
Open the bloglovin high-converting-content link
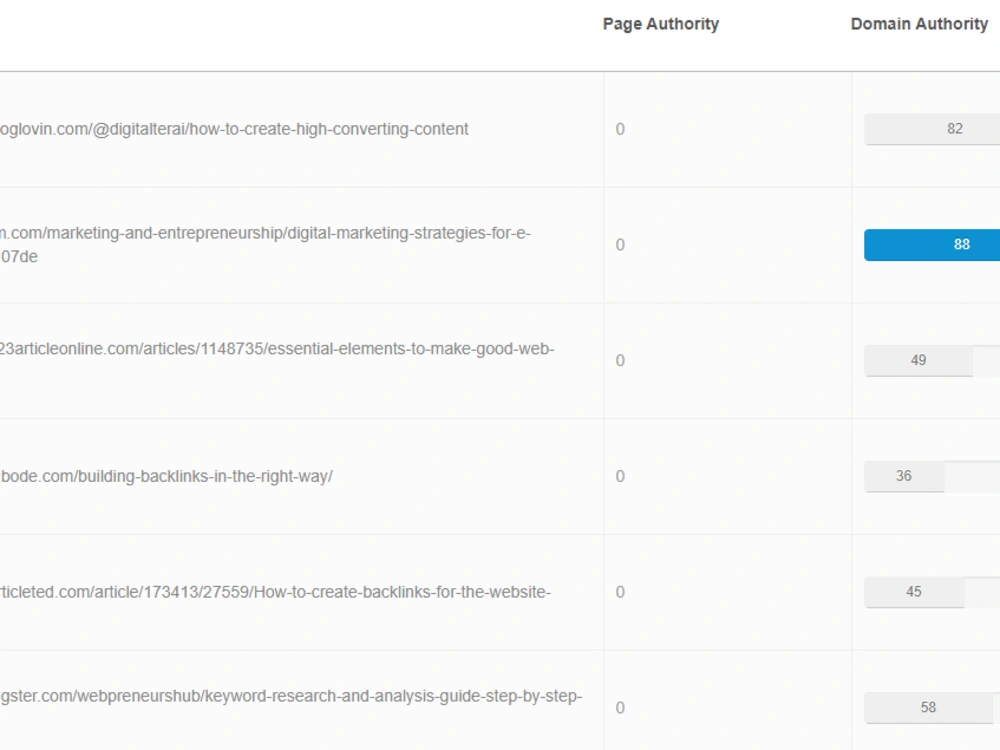pos(234,129)
